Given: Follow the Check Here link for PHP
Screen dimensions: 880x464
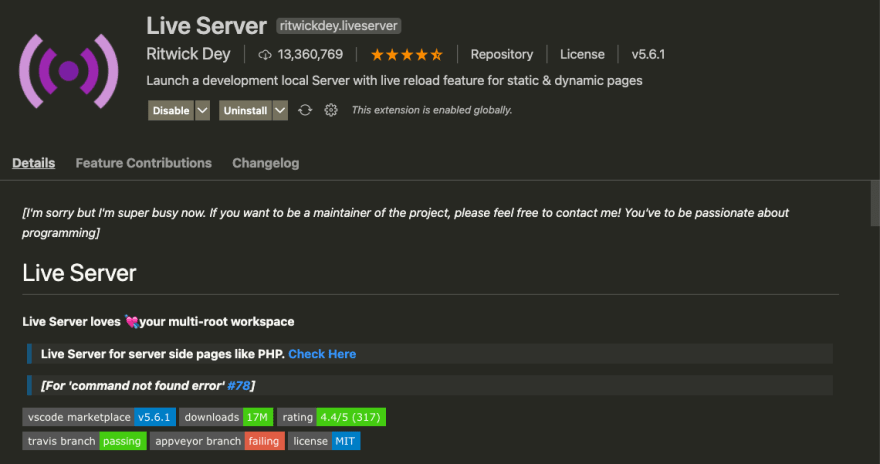Looking at the screenshot, I should (x=322, y=354).
